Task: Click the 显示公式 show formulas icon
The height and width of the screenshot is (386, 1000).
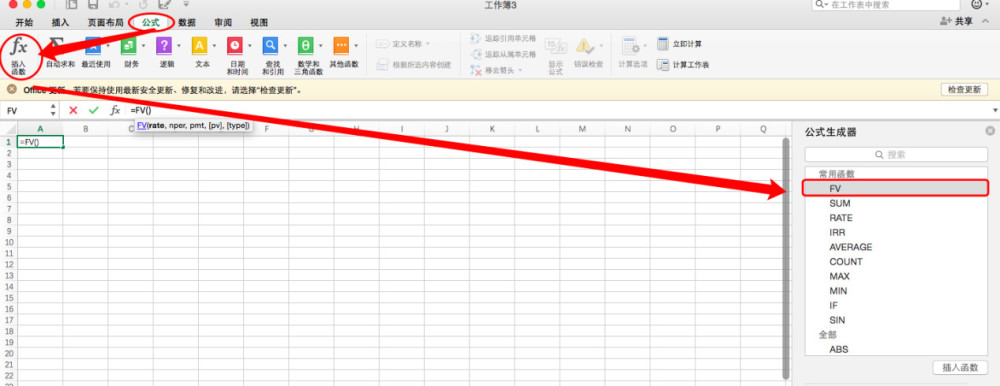Action: click(x=555, y=46)
